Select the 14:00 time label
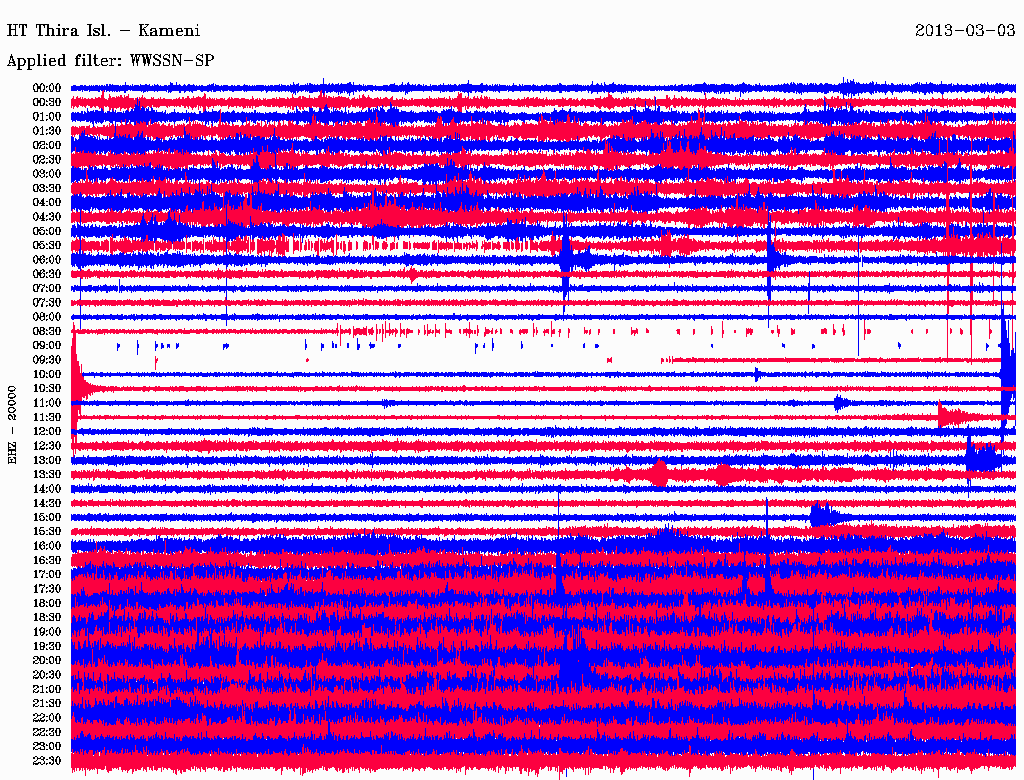 point(47,488)
